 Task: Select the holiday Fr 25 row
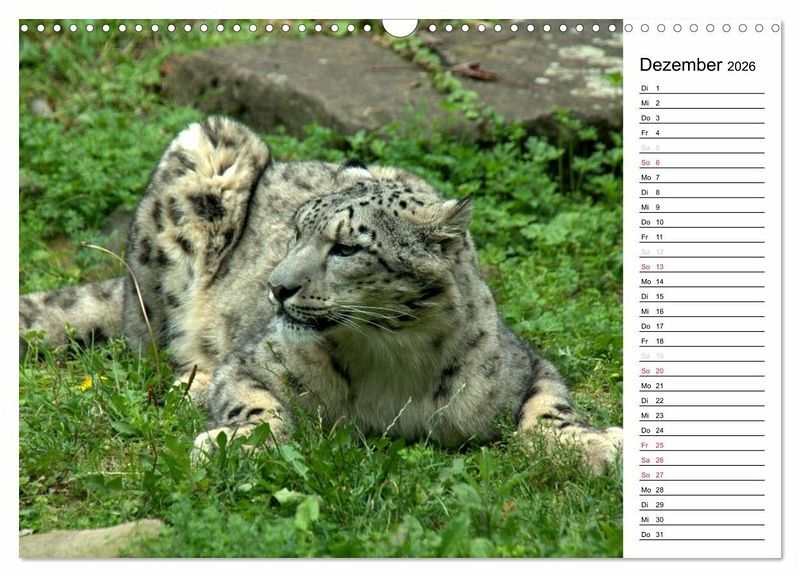[x=701, y=445]
